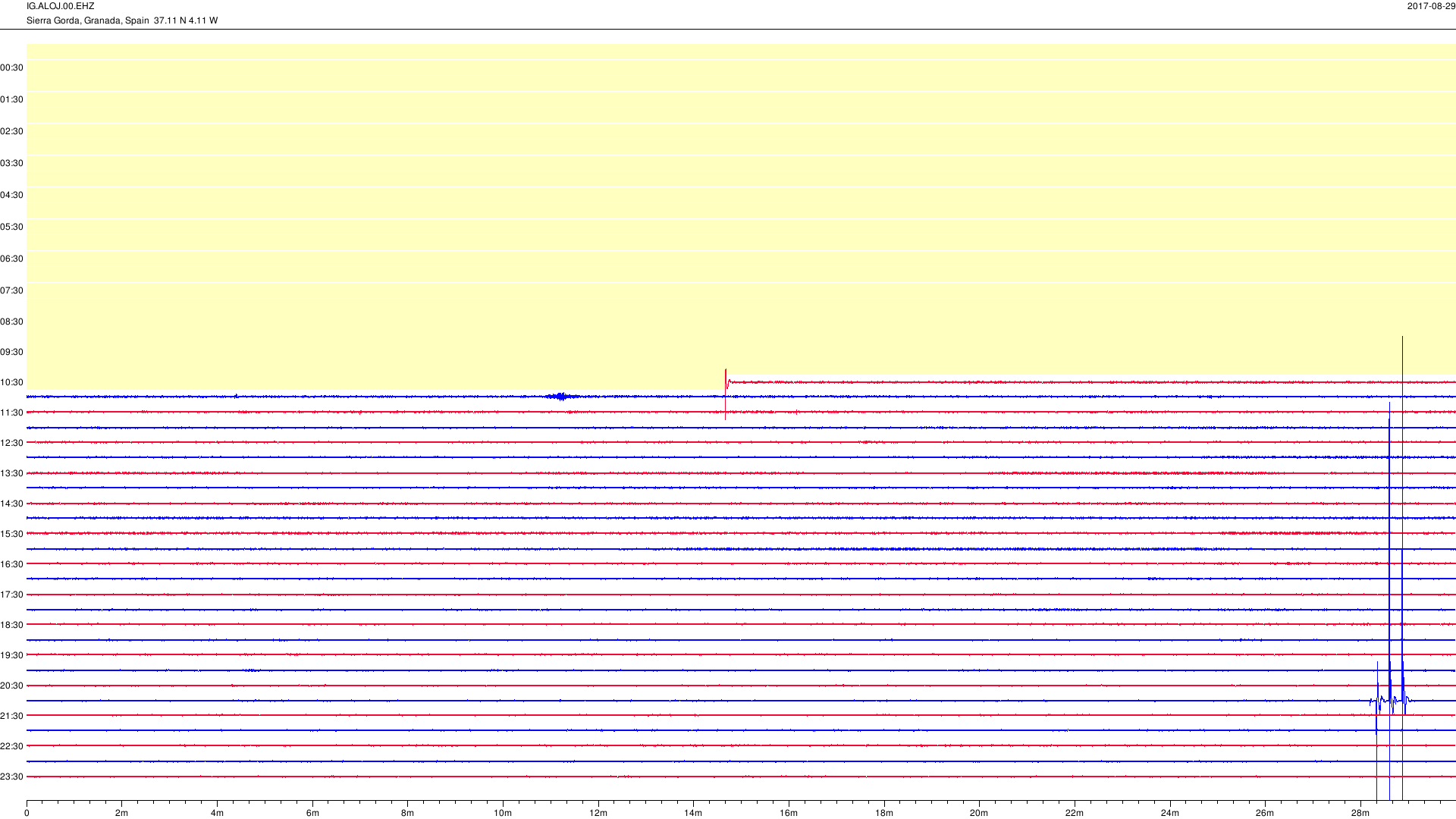
Task: Click the 13:30 time row label
Action: [x=11, y=473]
